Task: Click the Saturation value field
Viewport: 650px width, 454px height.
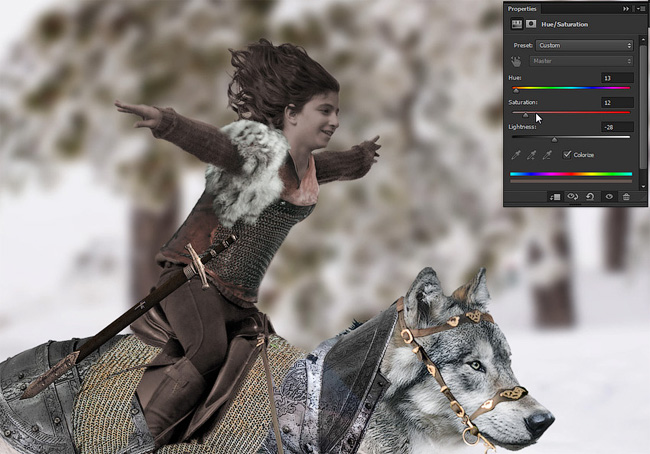Action: (x=617, y=102)
